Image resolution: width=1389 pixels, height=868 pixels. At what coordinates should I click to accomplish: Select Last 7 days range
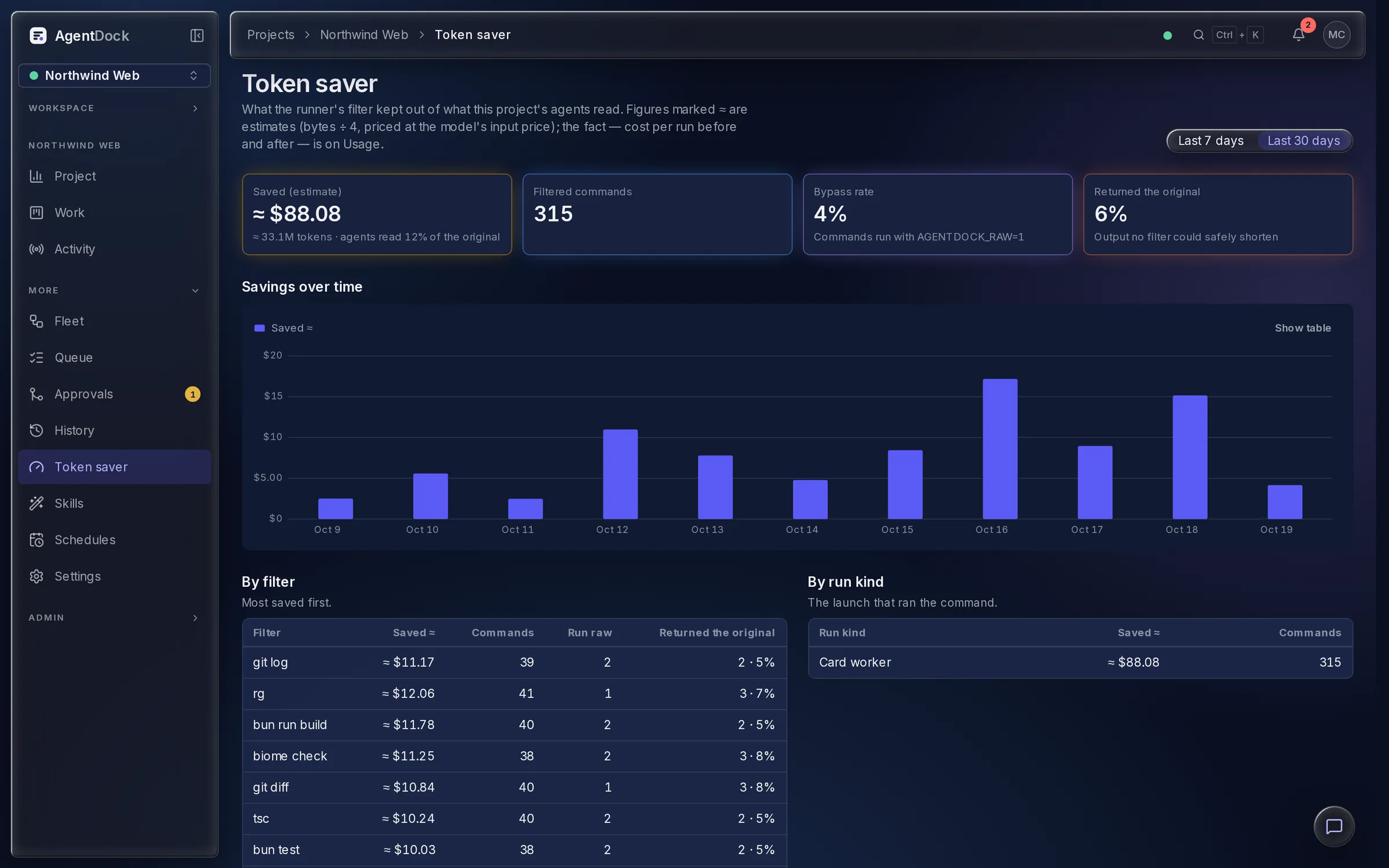click(1211, 141)
